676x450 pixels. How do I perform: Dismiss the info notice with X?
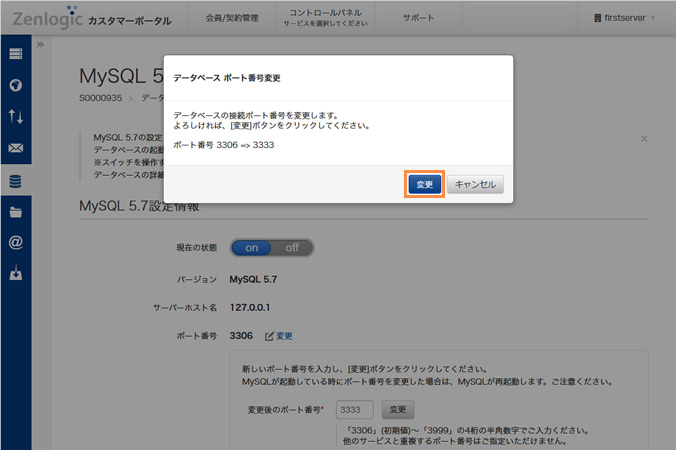click(644, 139)
